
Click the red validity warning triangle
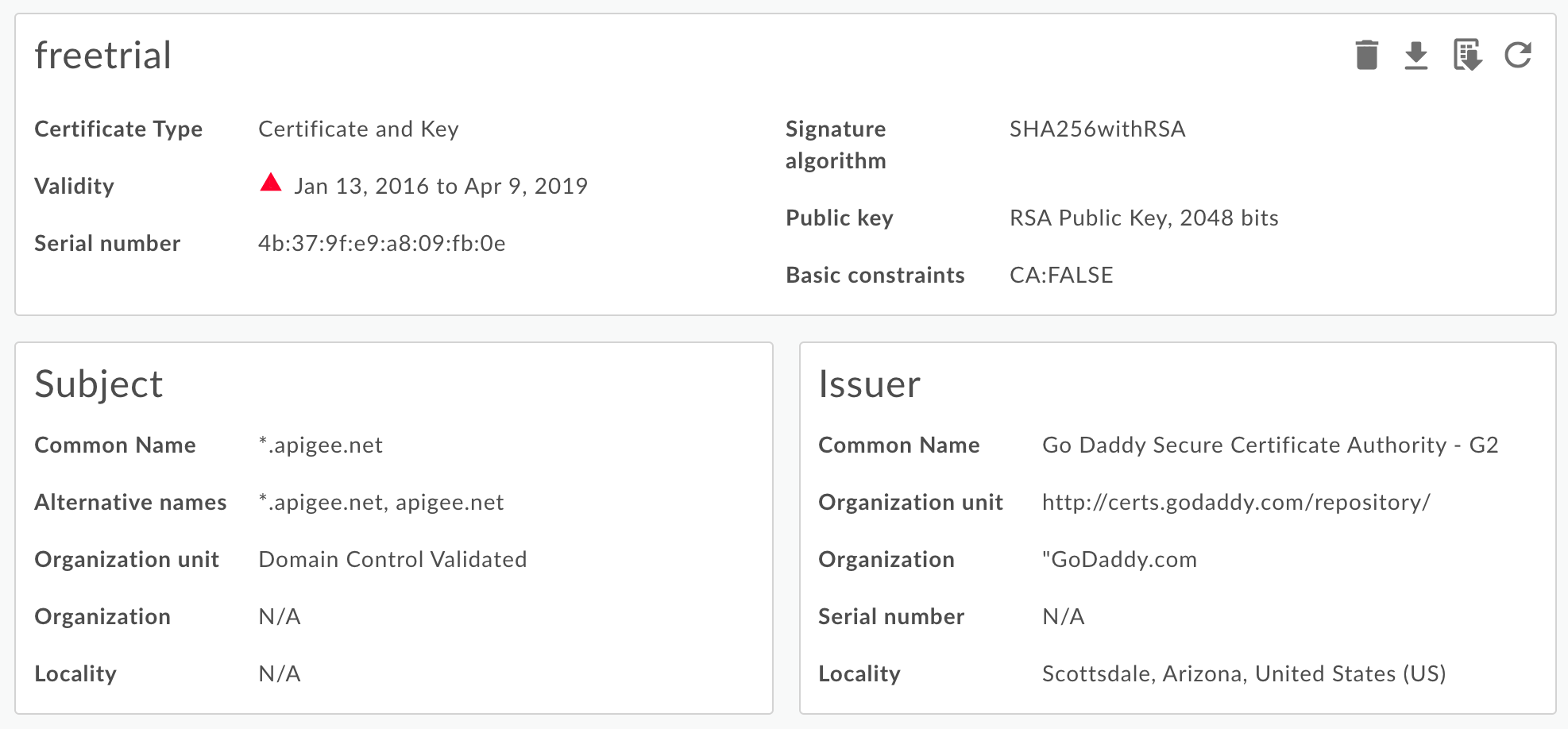[271, 183]
